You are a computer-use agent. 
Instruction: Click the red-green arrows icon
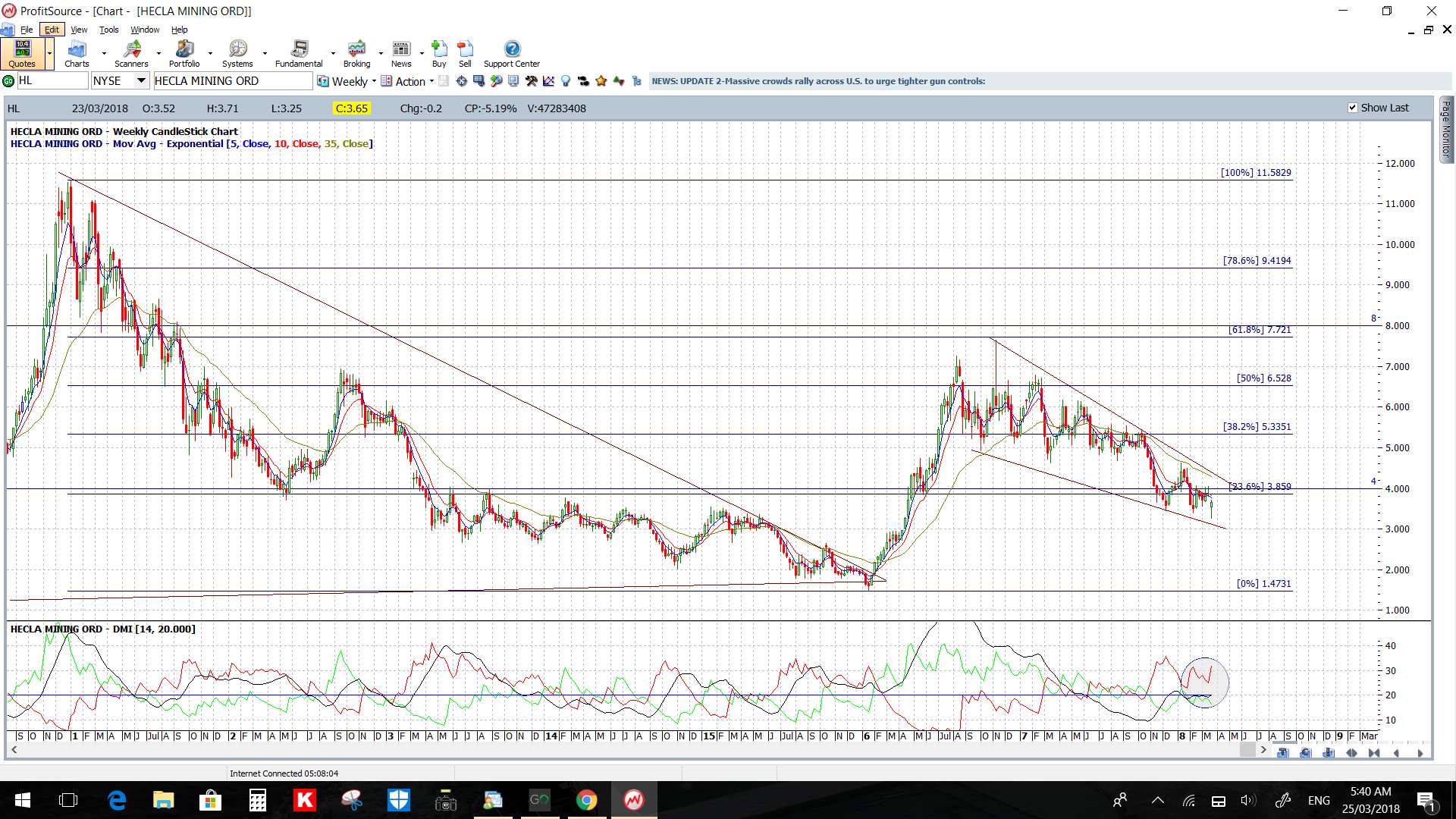[619, 81]
